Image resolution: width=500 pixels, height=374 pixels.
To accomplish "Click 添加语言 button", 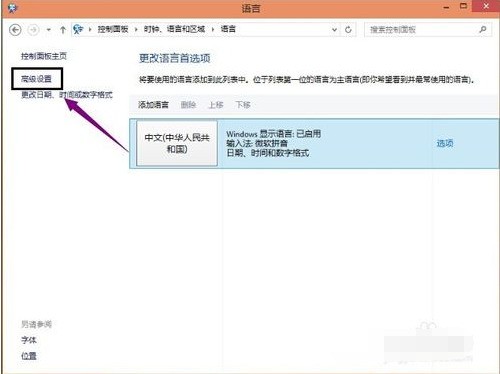I will pos(153,105).
